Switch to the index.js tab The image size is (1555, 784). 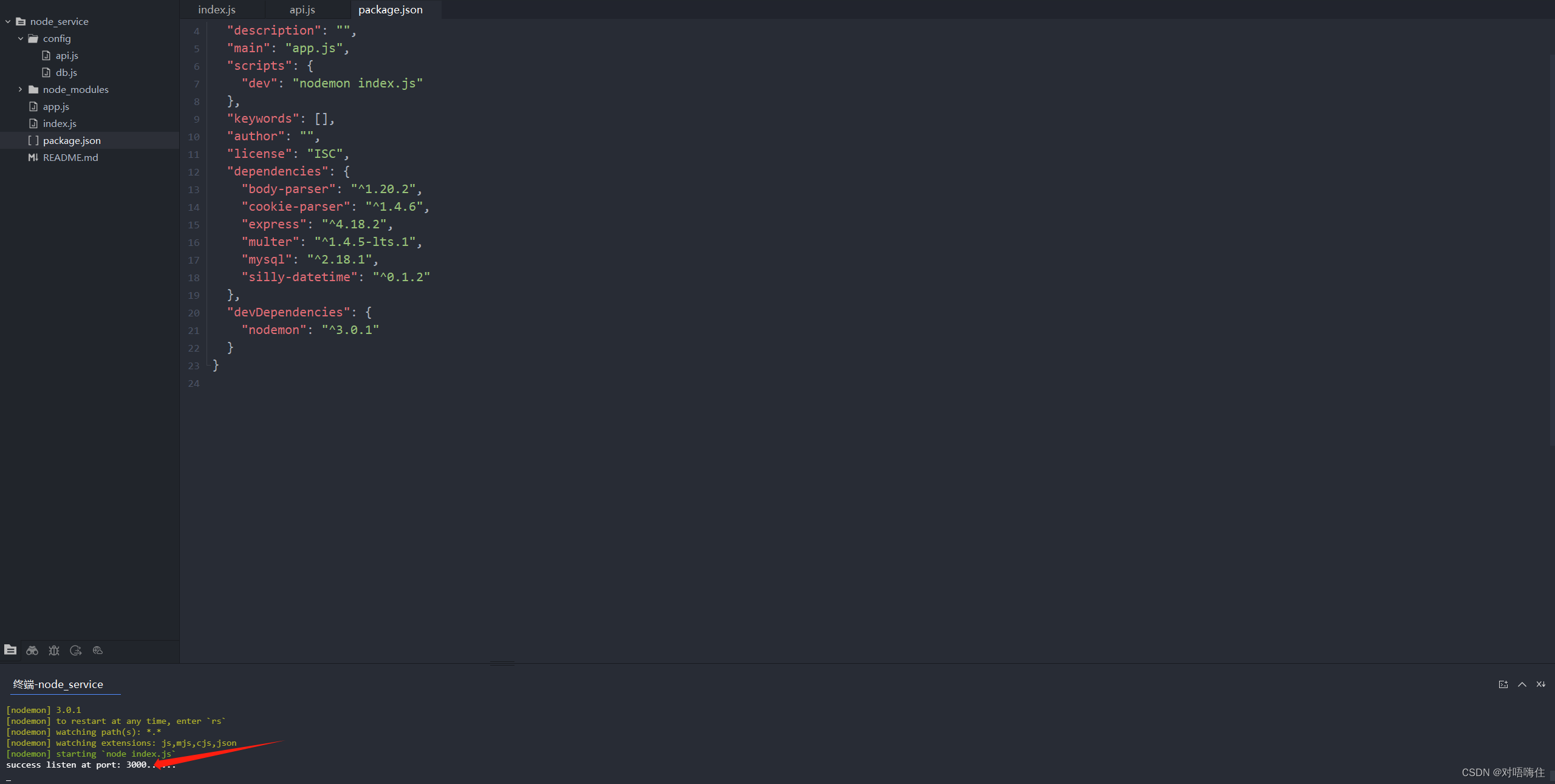click(217, 10)
